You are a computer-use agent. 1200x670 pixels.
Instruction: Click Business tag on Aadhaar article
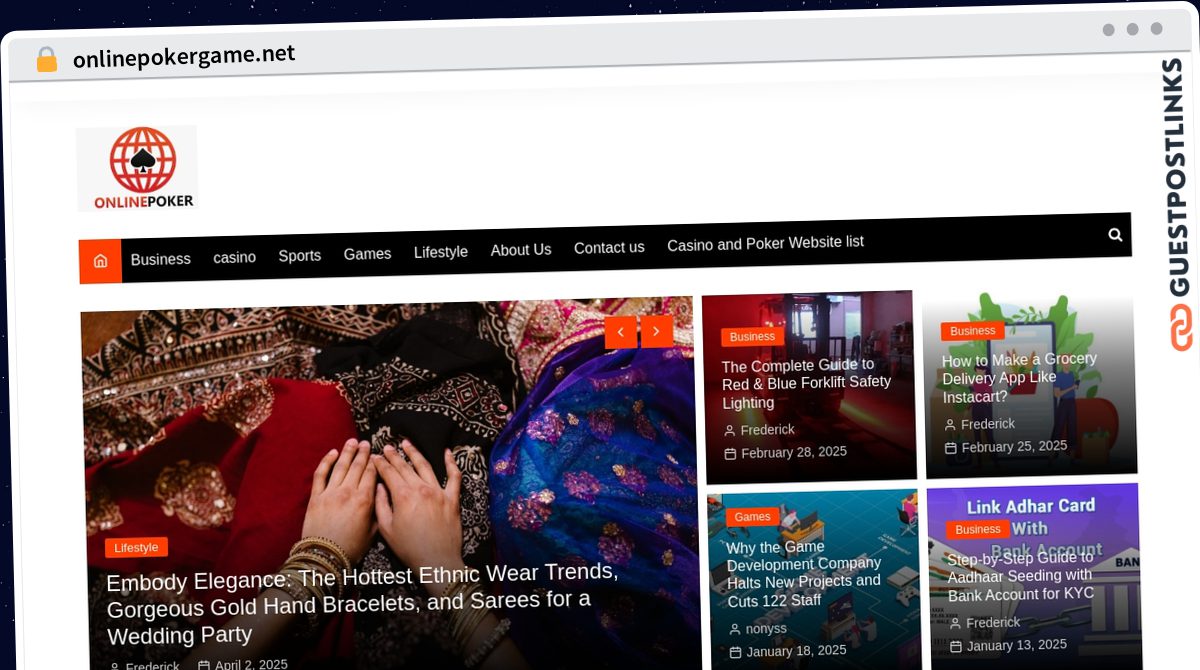[978, 529]
